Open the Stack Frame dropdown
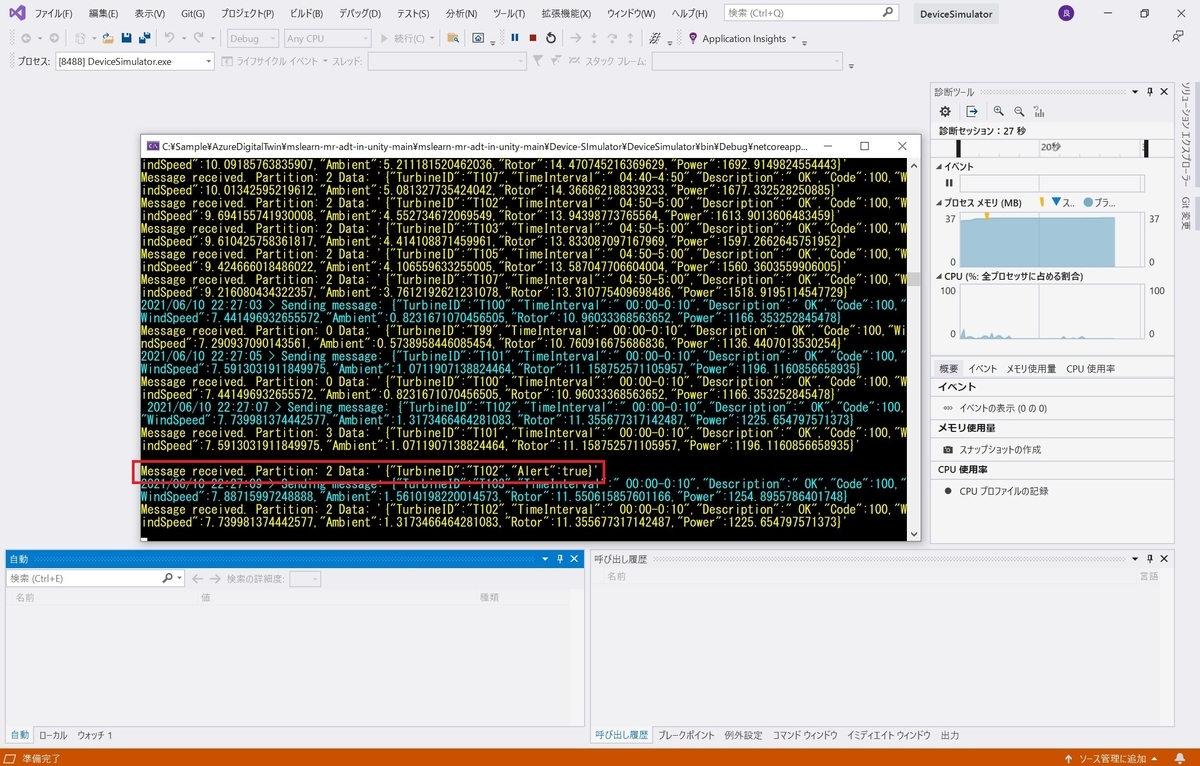1200x766 pixels. 748,61
